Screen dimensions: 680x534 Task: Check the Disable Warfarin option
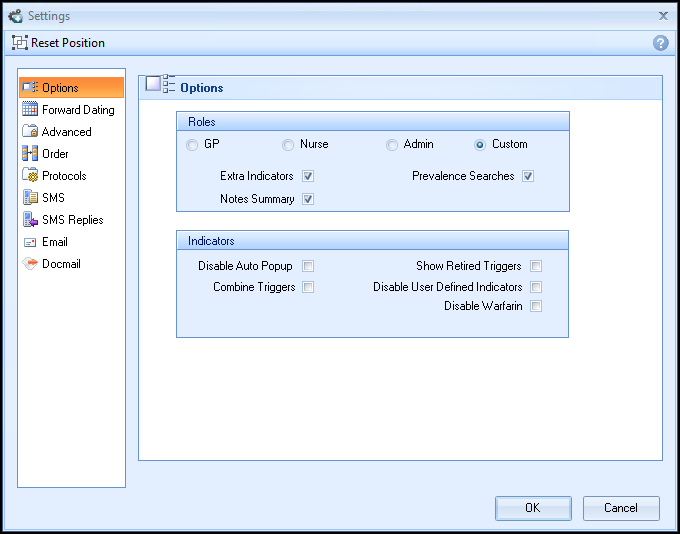pyautogui.click(x=536, y=307)
